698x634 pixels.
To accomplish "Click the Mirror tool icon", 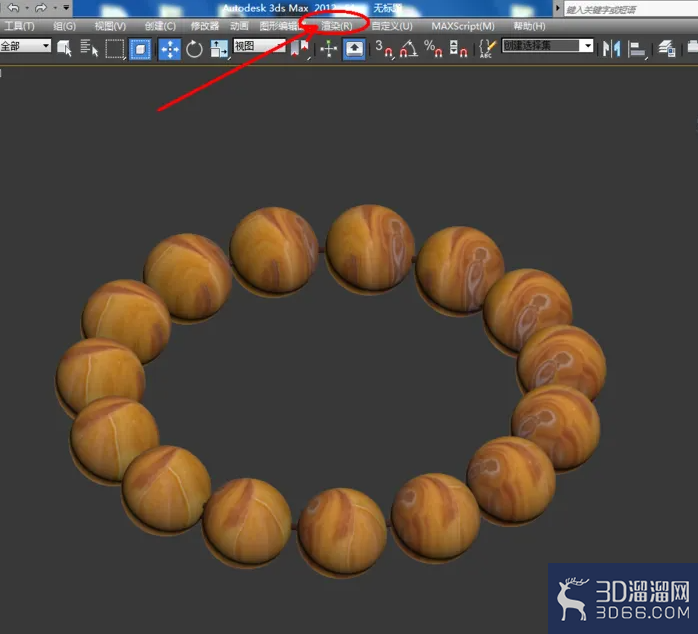I will [611, 49].
